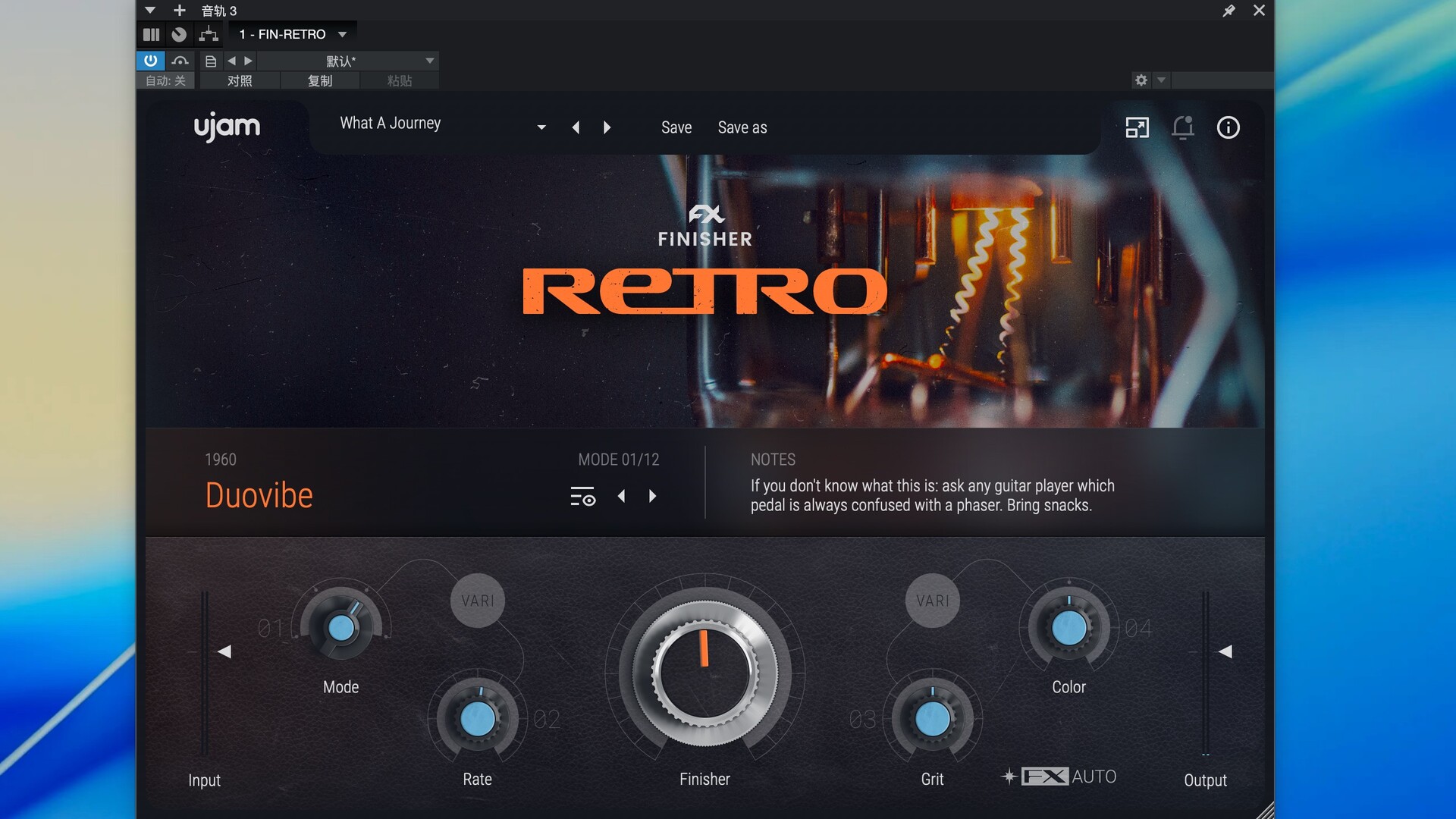Click the Duovibe mode name
This screenshot has height=819, width=1456.
tap(259, 495)
